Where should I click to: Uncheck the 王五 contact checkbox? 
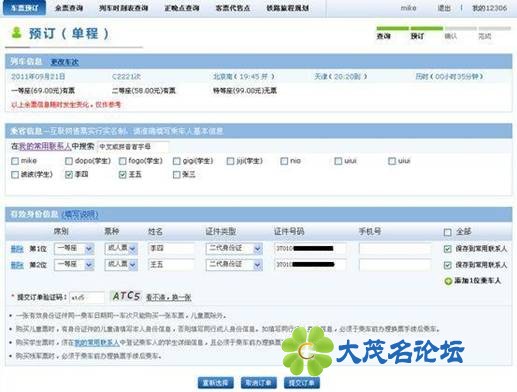coord(123,175)
